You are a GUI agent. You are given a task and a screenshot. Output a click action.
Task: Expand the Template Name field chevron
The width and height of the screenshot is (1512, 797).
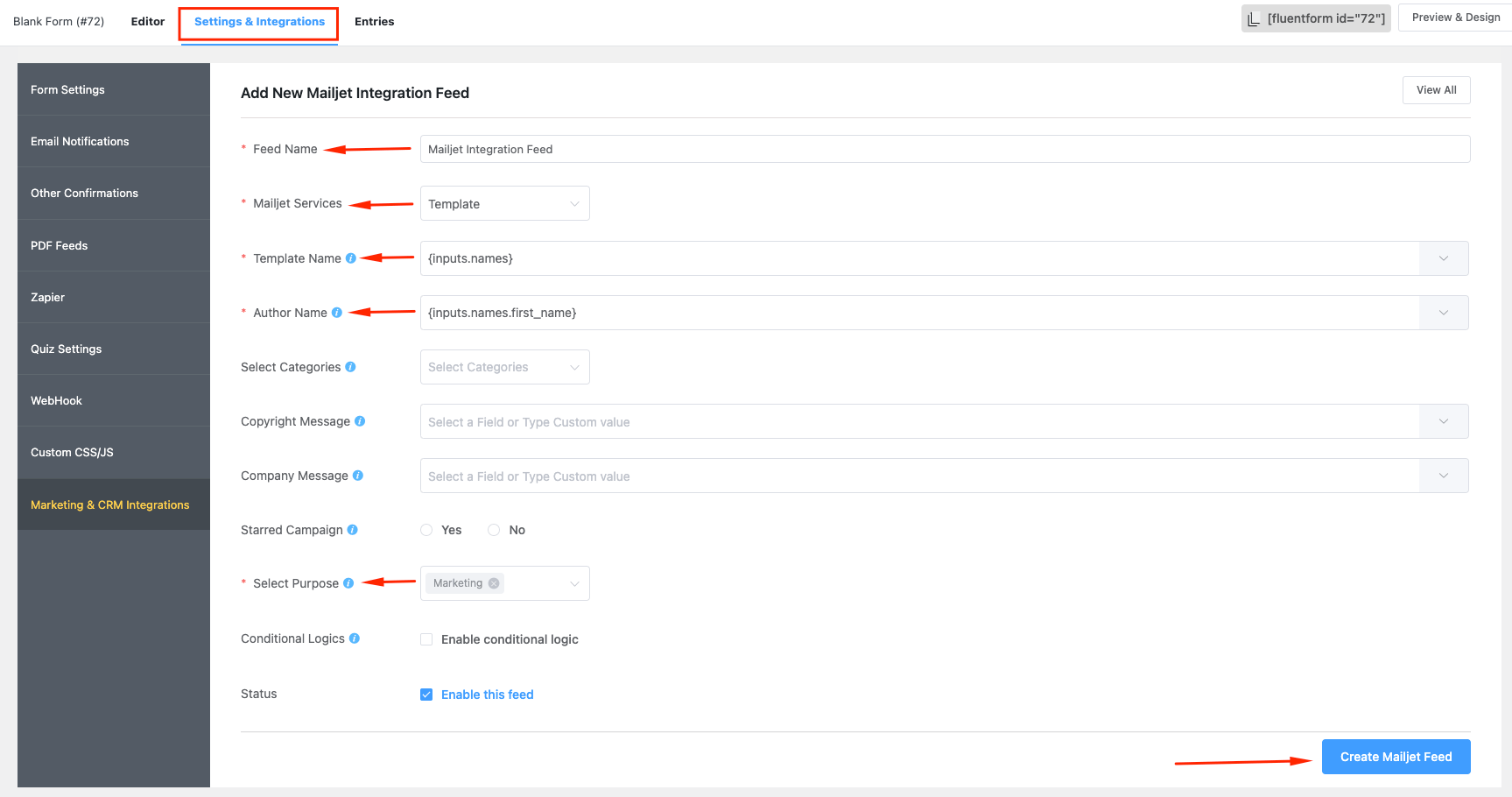pos(1444,258)
